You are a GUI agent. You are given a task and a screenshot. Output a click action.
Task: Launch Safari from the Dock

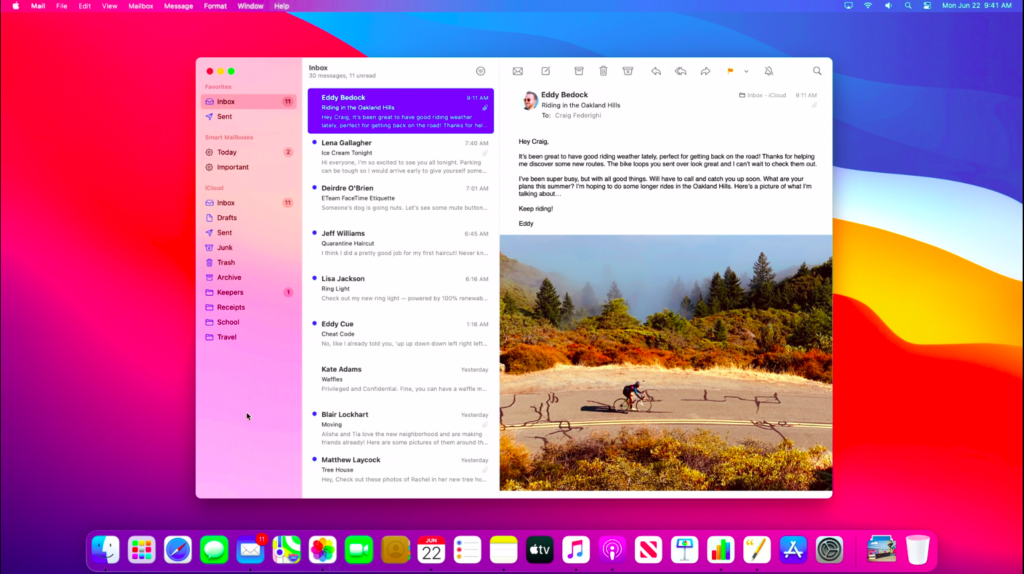(178, 550)
